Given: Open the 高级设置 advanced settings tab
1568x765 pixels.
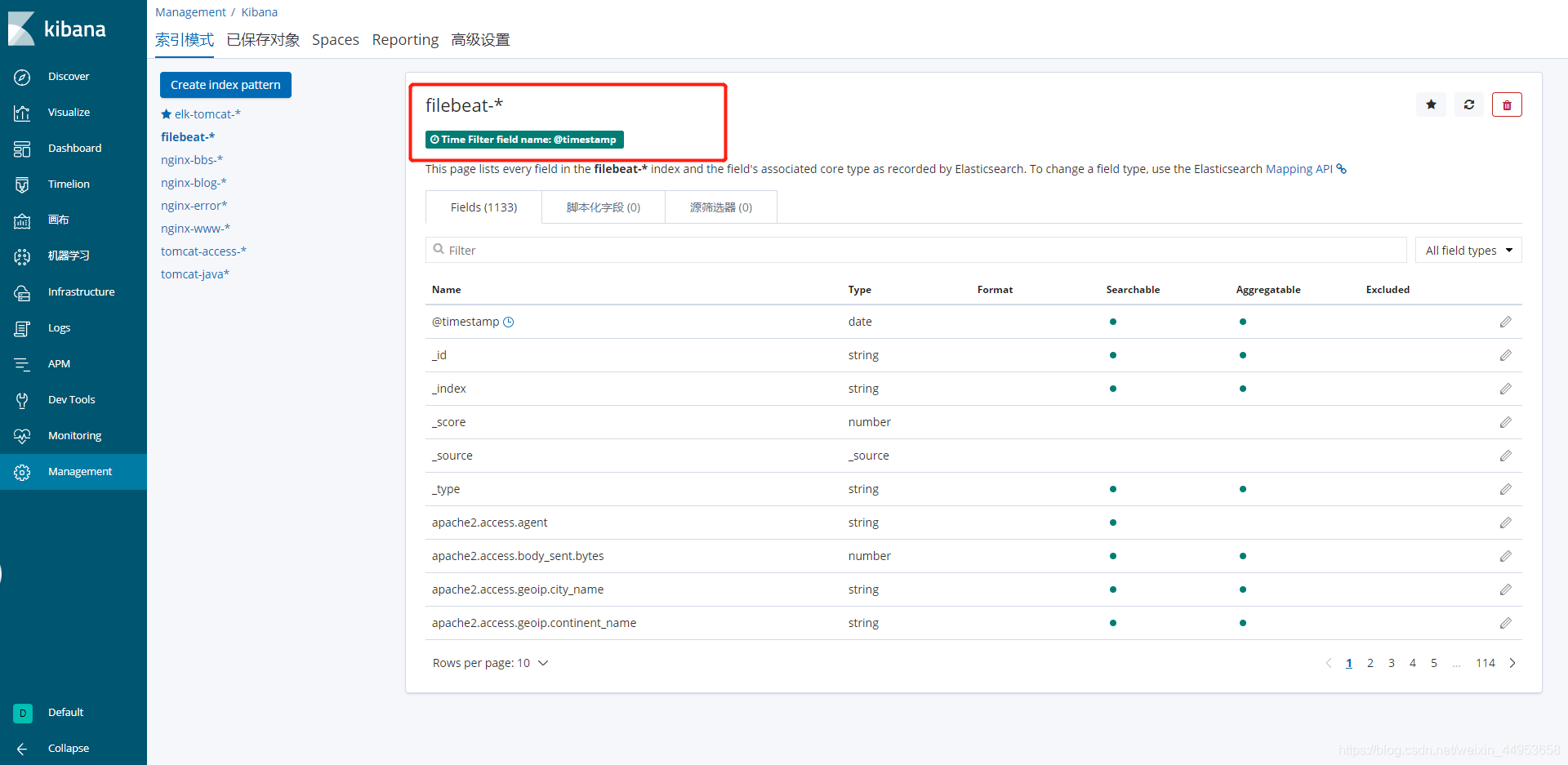Looking at the screenshot, I should (x=480, y=40).
